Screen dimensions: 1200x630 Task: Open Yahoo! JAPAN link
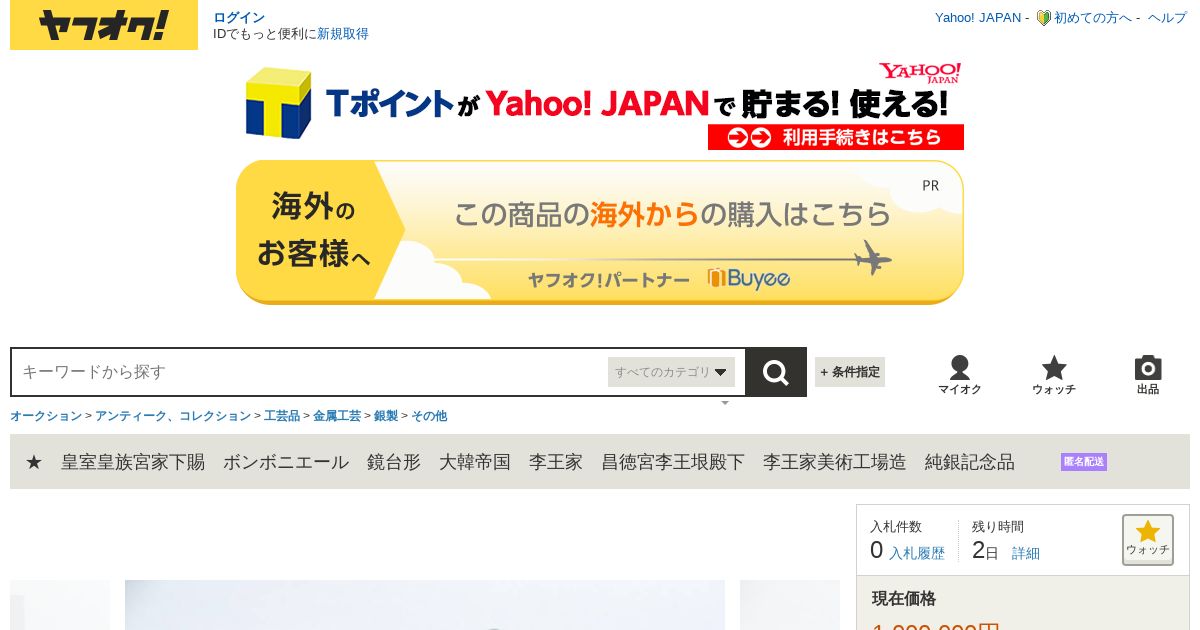click(978, 18)
